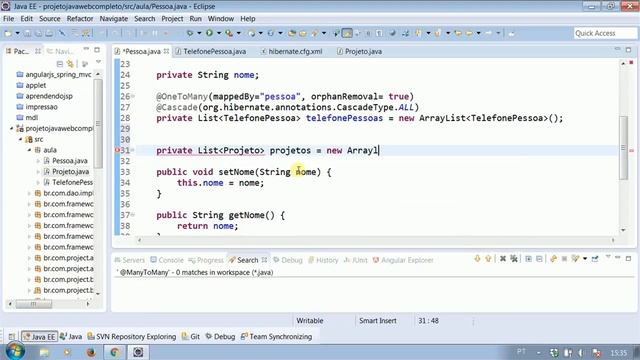Maximize the editor area
This screenshot has height=360, width=640.
click(629, 50)
